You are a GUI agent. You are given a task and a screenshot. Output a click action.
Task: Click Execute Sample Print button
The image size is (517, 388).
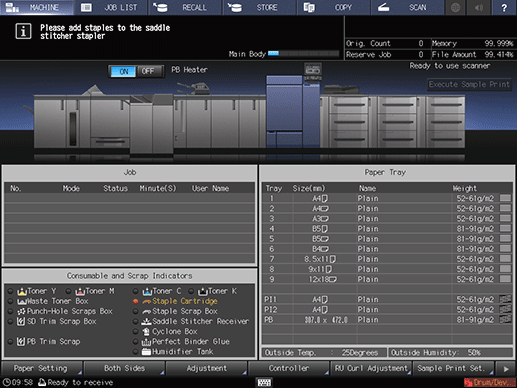coord(469,84)
